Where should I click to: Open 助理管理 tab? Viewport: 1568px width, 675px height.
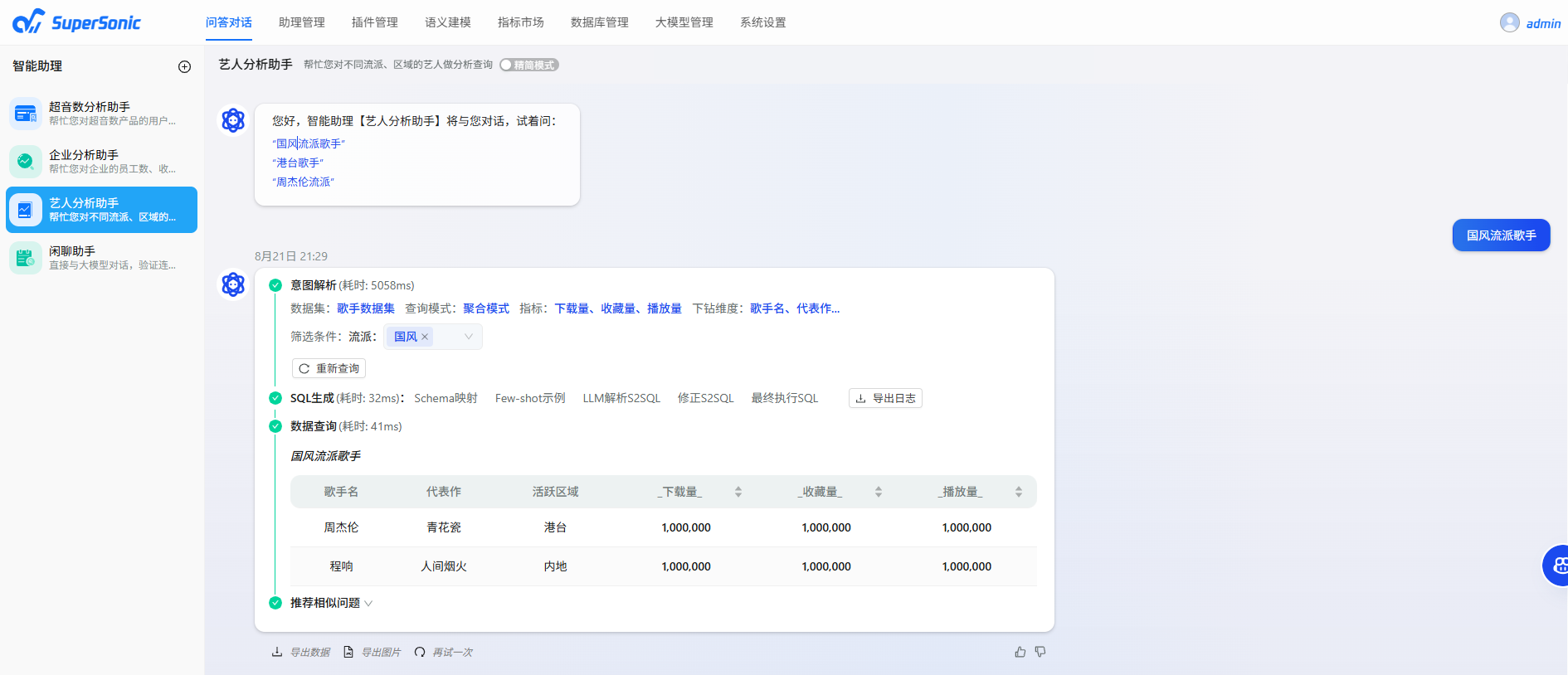coord(302,22)
